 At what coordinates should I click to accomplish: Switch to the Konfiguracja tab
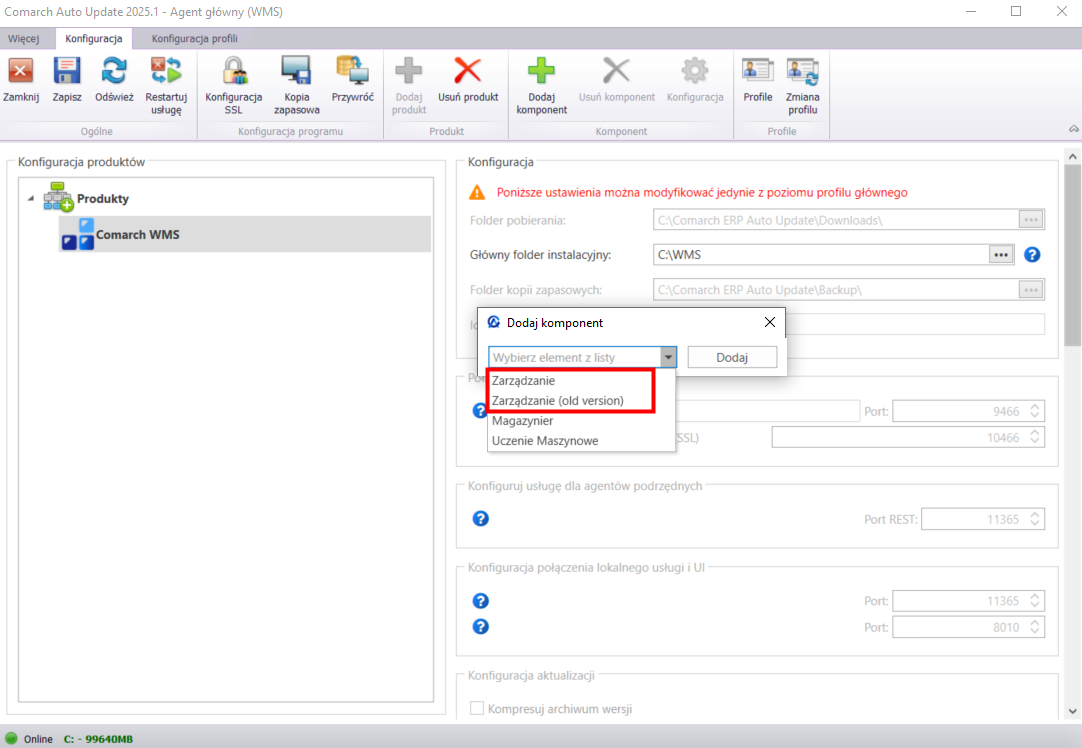coord(94,39)
